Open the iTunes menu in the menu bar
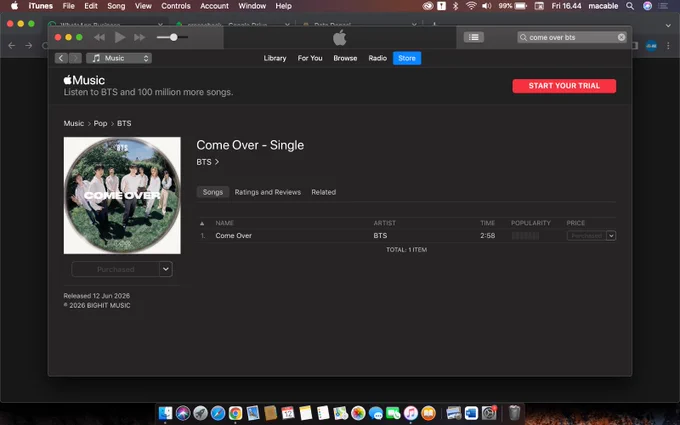The width and height of the screenshot is (680, 425). point(40,6)
